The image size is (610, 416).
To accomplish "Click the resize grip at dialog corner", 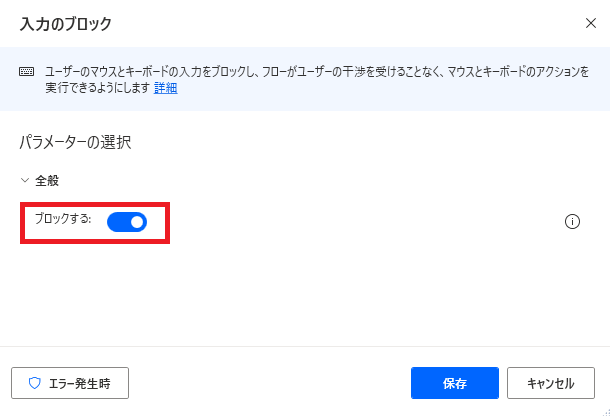I will tap(606, 412).
